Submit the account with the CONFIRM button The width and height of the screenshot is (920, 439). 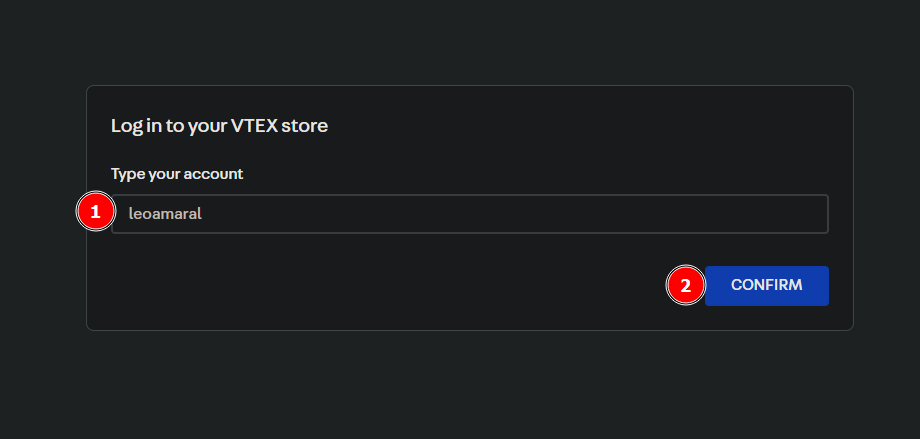click(766, 285)
